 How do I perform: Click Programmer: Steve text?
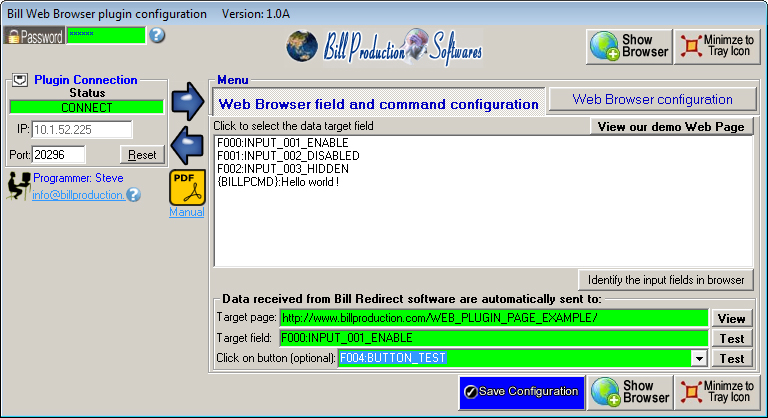point(78,178)
